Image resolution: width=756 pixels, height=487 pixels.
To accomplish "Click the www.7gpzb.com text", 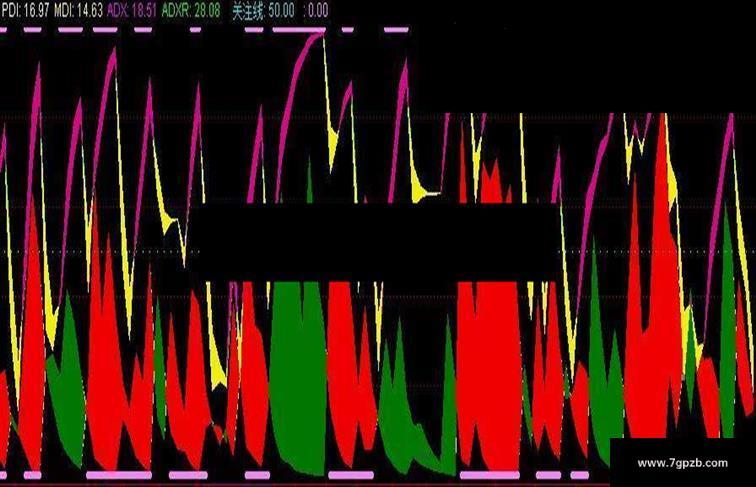I will [x=682, y=463].
